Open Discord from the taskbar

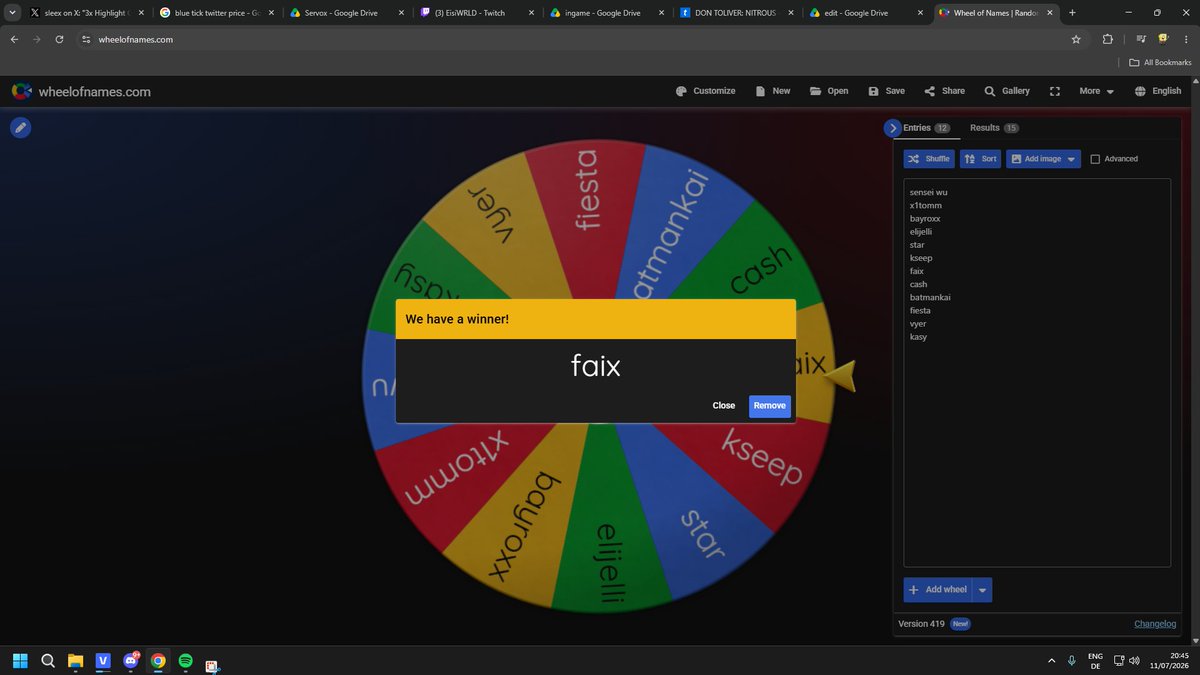[131, 661]
